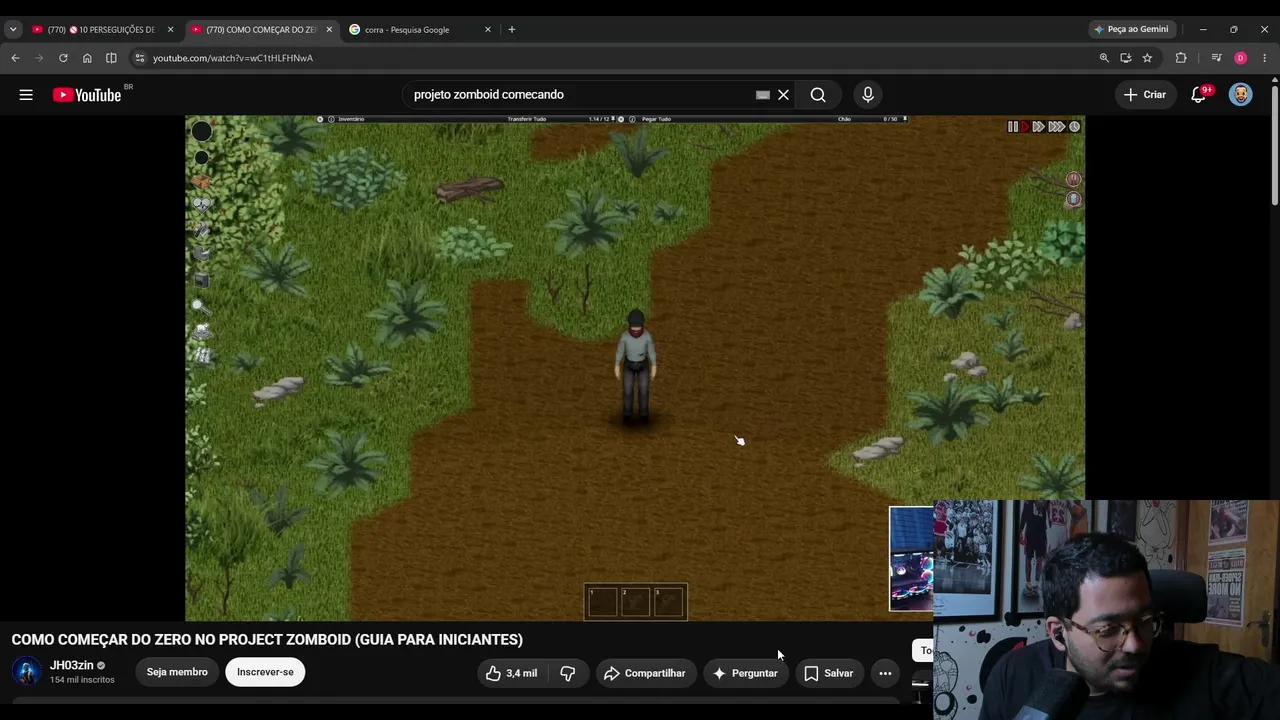Reload the current page

[63, 58]
